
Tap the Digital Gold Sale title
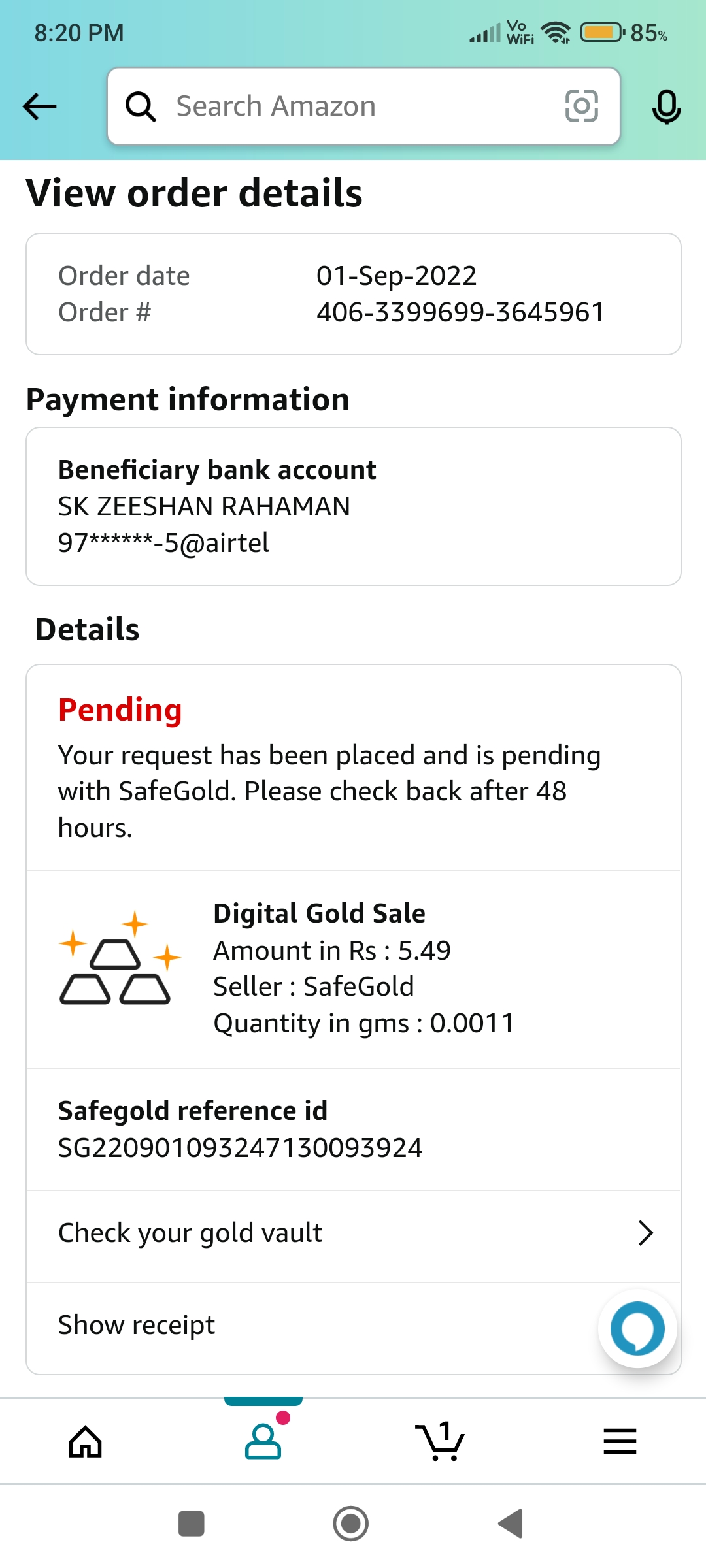[319, 913]
